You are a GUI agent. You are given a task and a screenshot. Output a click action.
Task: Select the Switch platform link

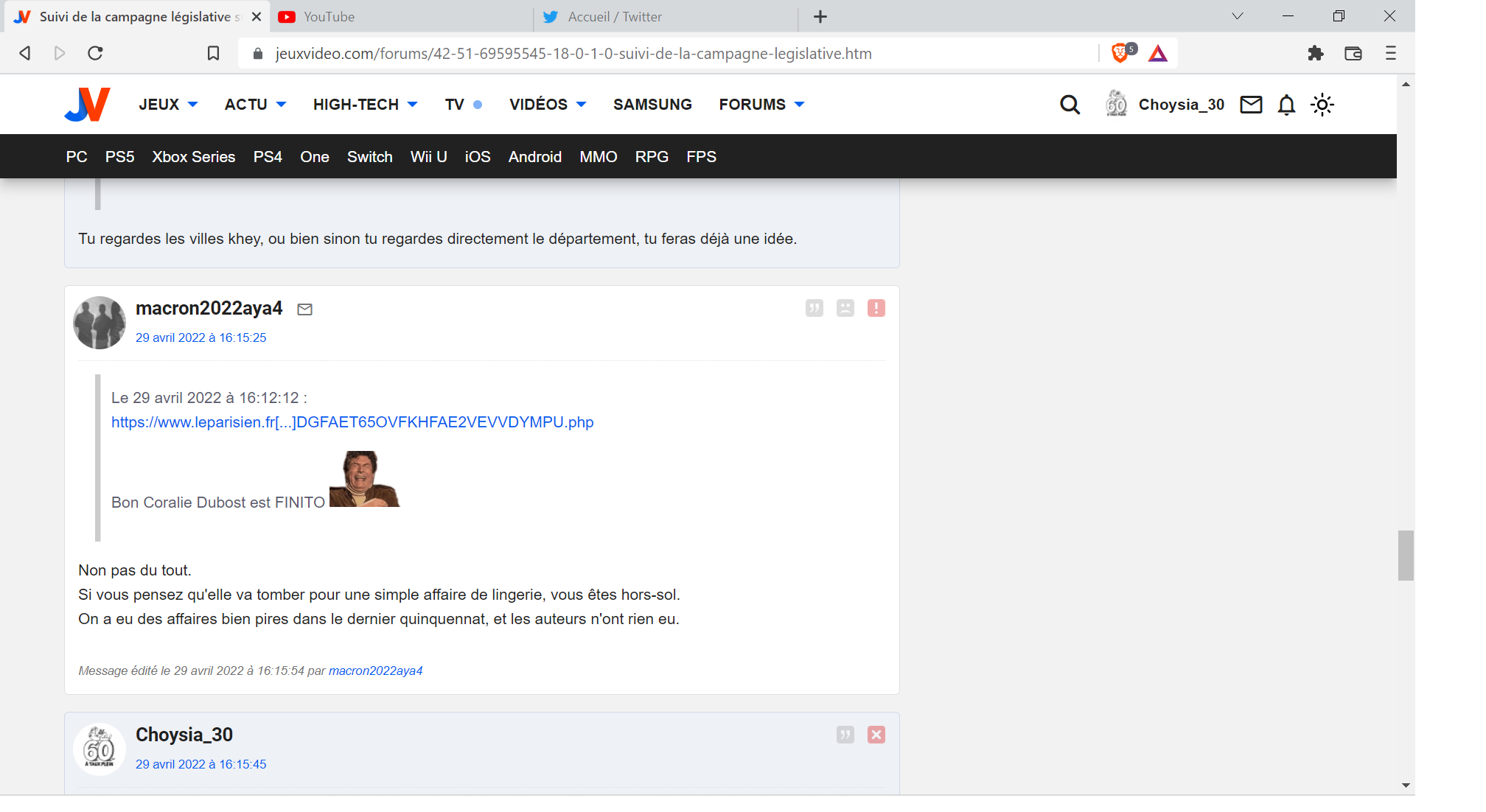[370, 157]
